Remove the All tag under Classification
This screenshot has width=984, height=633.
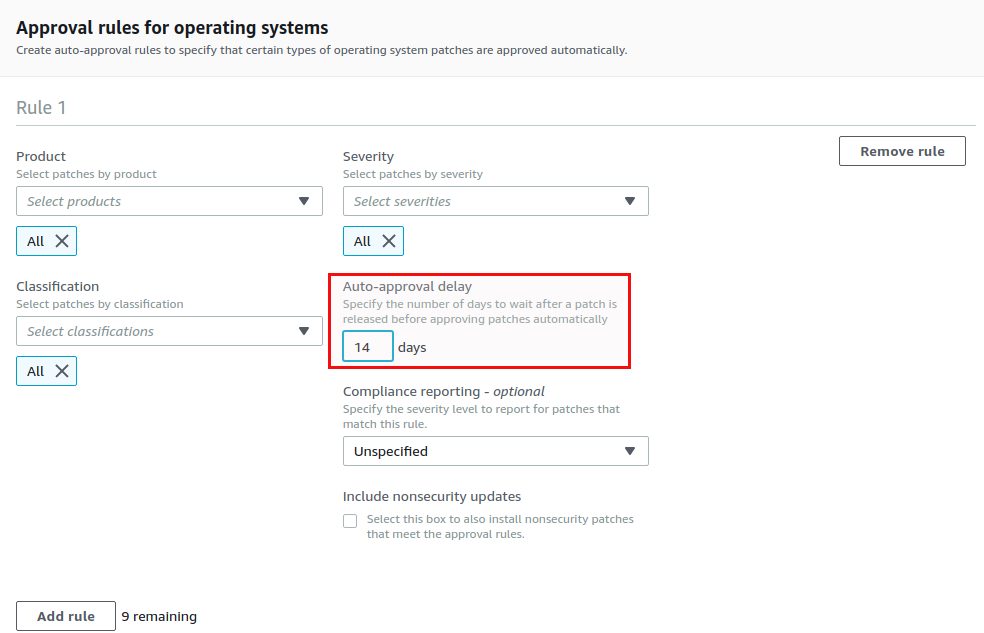(x=62, y=371)
